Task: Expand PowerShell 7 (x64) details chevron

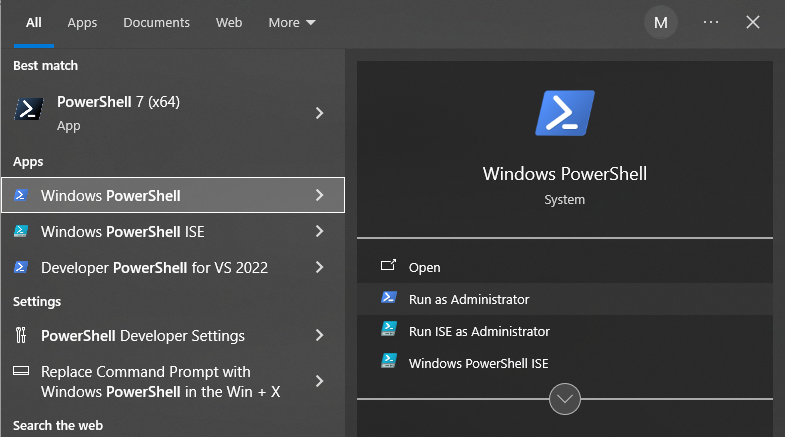Action: 319,113
